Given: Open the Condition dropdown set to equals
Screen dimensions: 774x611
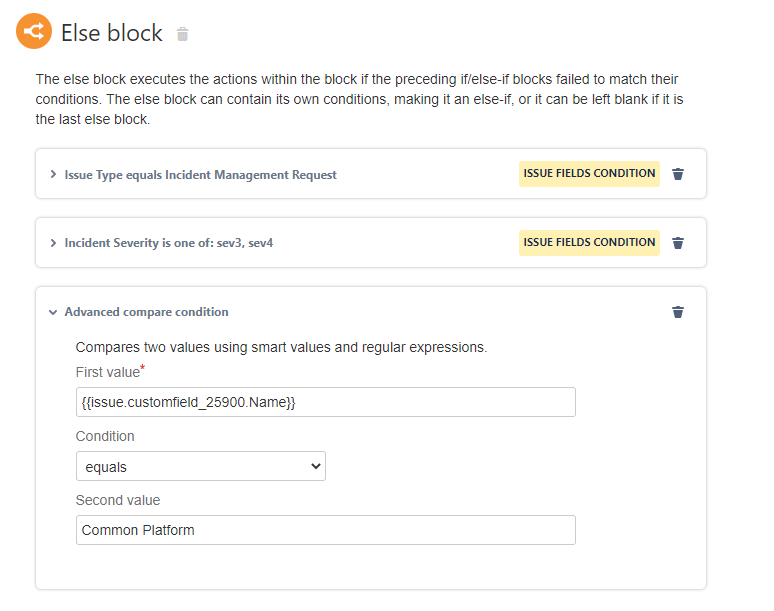Looking at the screenshot, I should pos(201,466).
